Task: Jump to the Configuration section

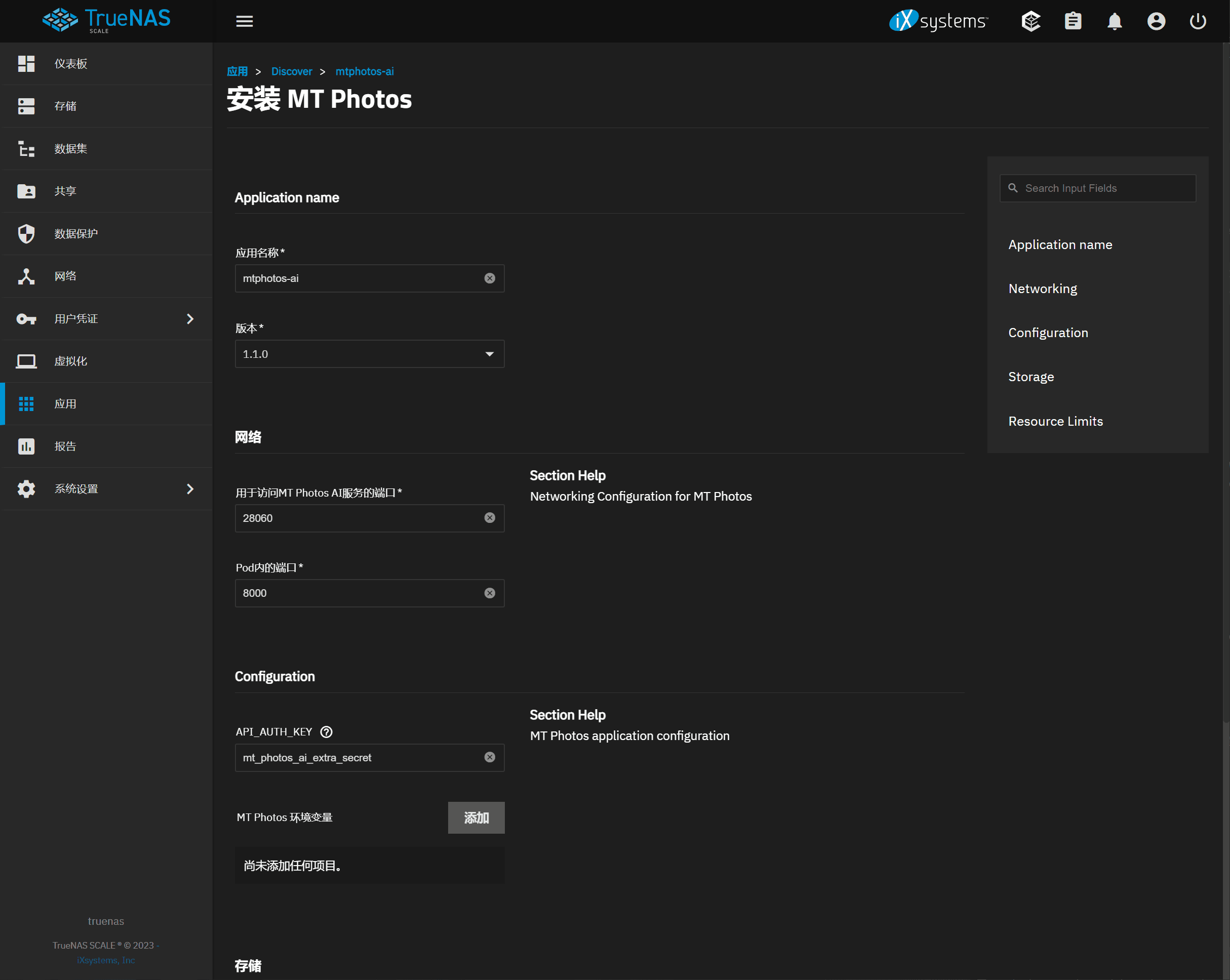Action: [x=1048, y=333]
